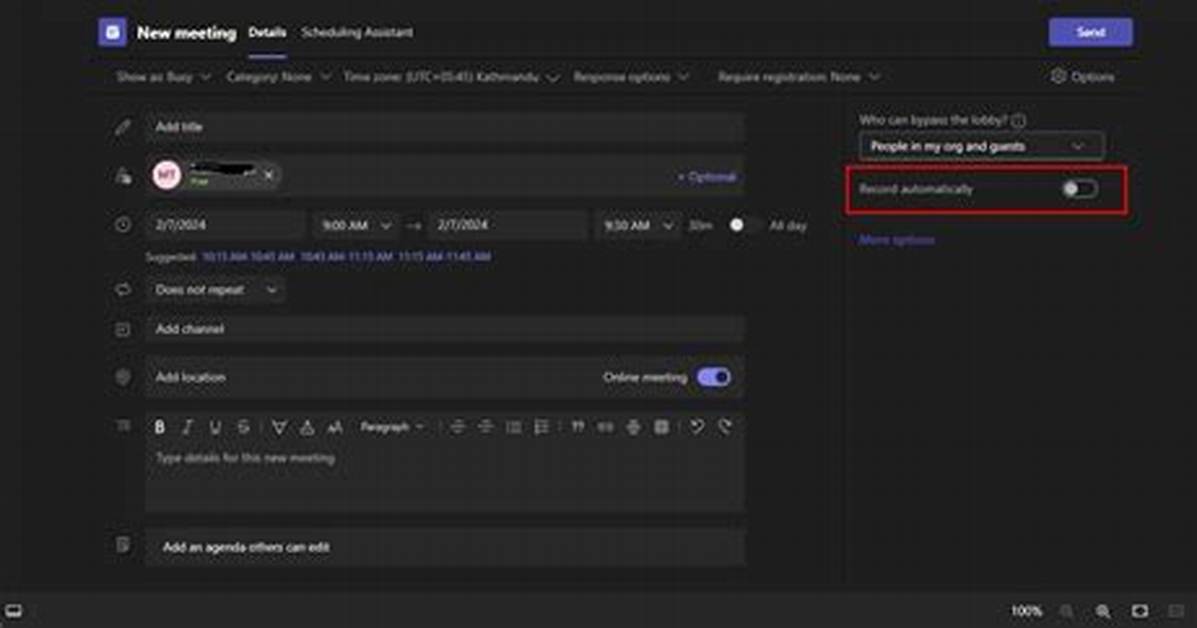1197x628 pixels.
Task: Click the lobby bypass info icon
Action: point(1018,121)
